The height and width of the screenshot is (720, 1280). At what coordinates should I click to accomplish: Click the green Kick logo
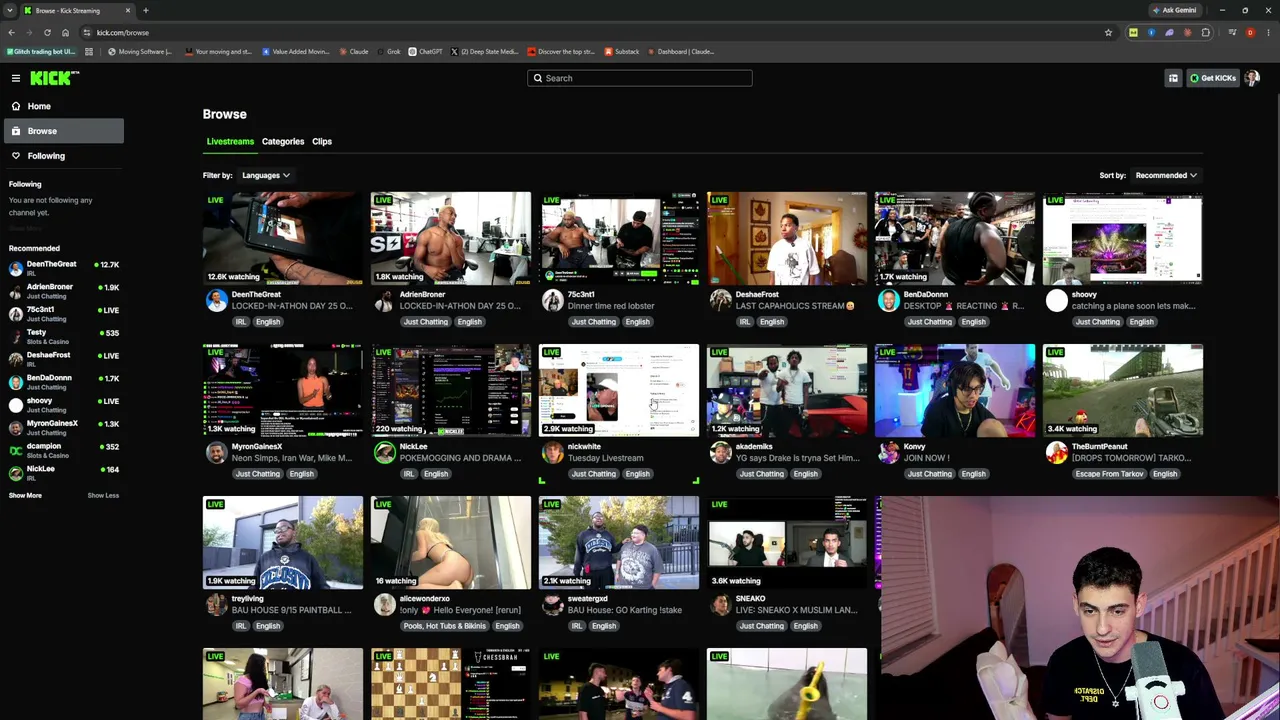54,78
